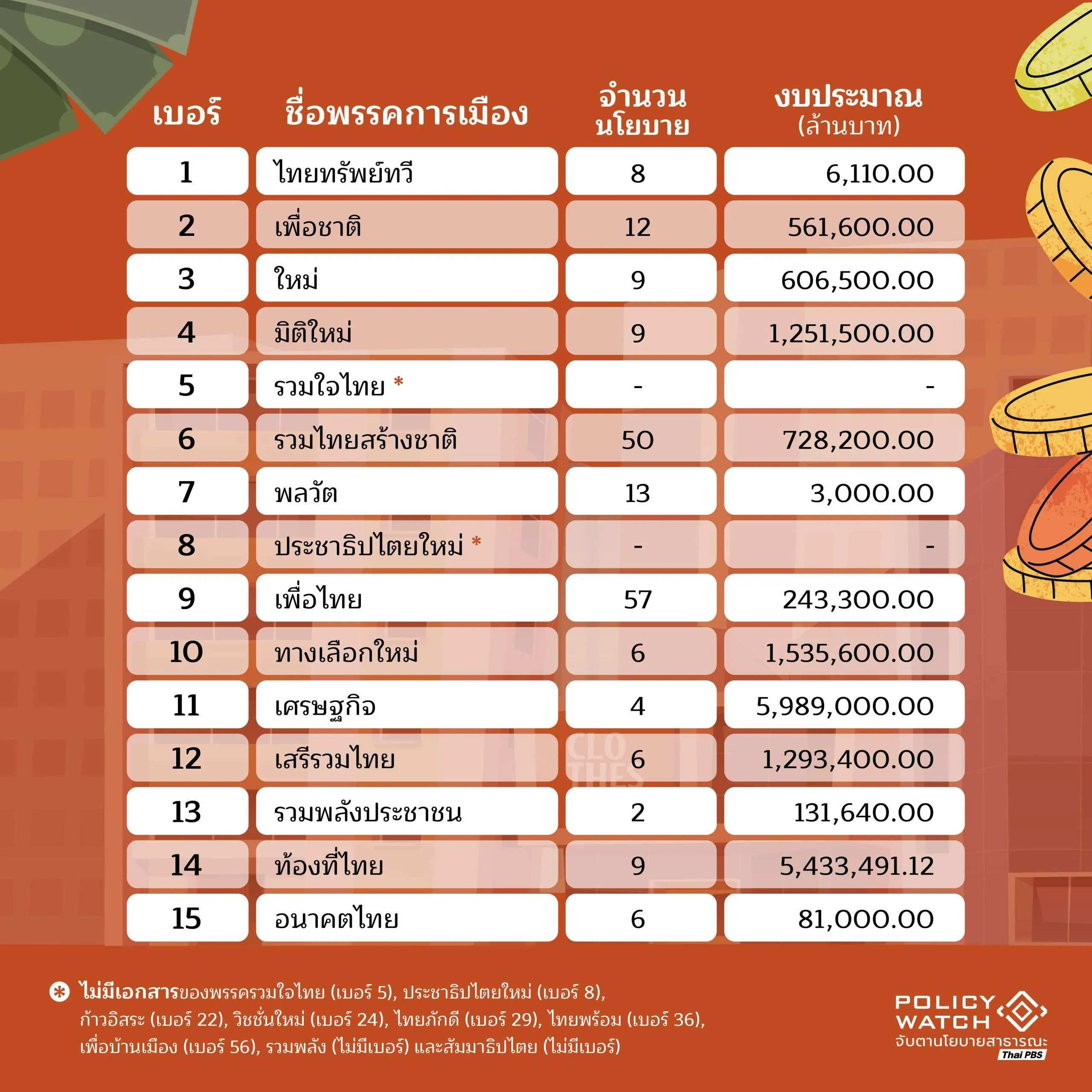
Task: Select row number 15 cell
Action: [186, 919]
